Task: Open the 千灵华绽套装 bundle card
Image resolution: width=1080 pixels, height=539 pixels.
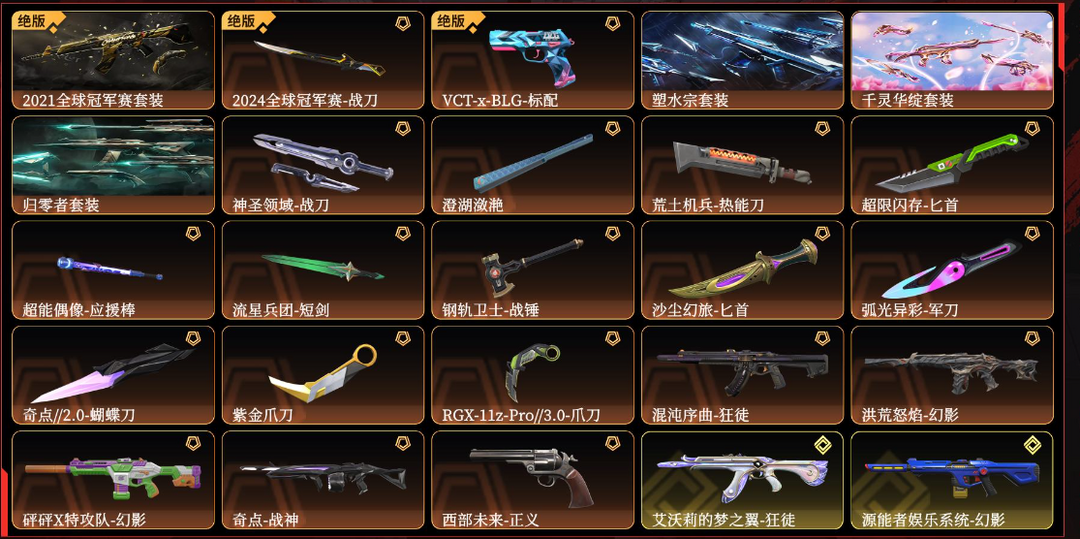Action: pyautogui.click(x=952, y=61)
